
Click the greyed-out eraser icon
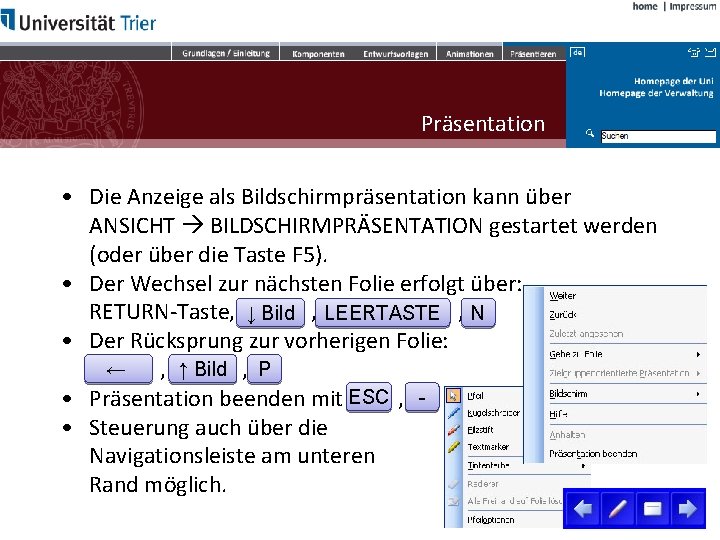pos(454,484)
